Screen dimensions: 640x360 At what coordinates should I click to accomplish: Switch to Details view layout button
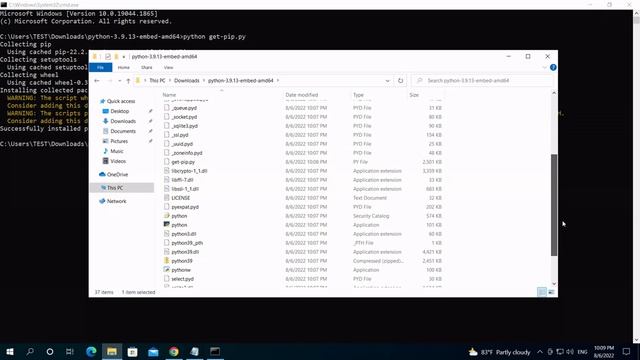pos(542,292)
